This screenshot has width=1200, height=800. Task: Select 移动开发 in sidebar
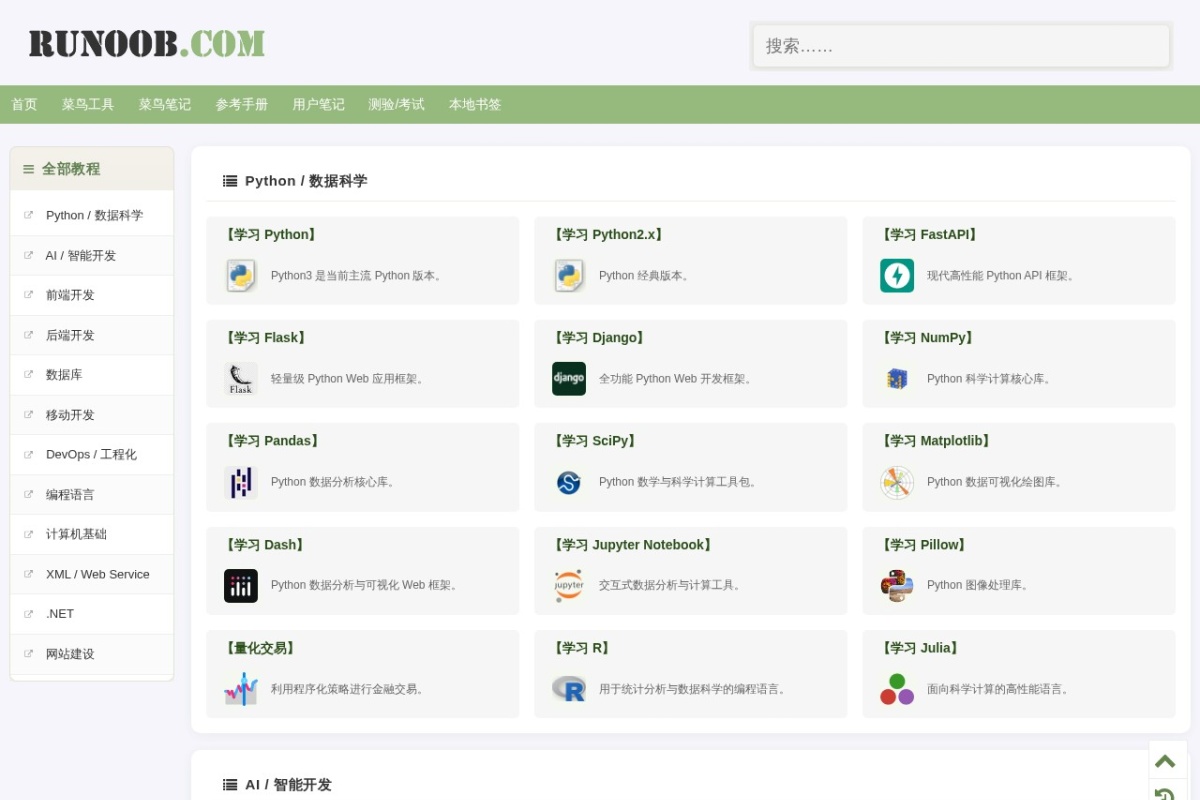(x=92, y=414)
